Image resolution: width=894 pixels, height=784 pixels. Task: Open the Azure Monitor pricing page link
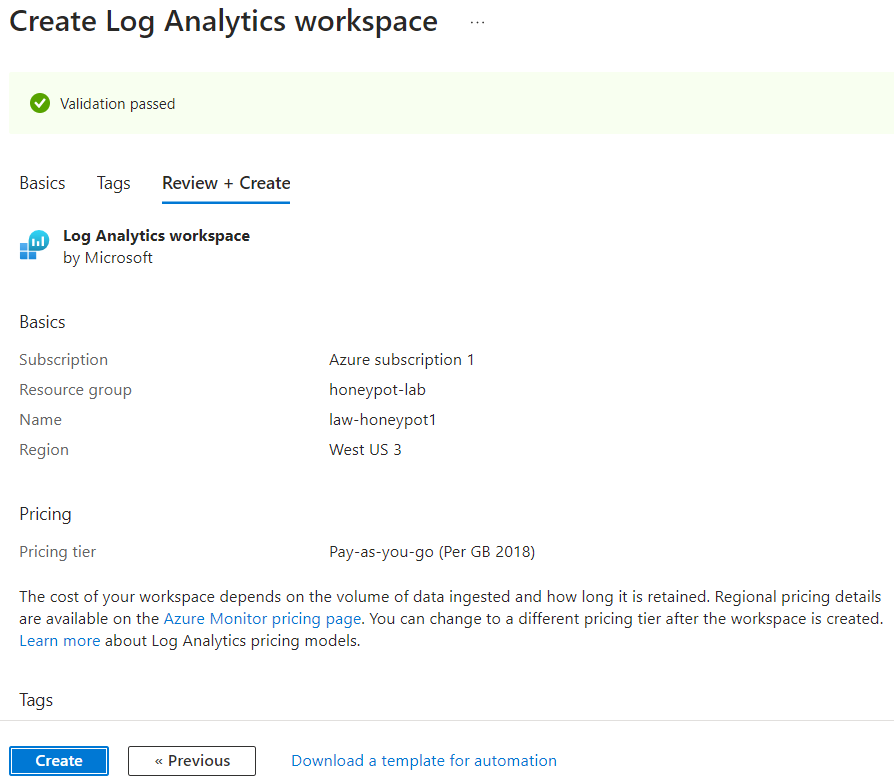click(x=262, y=618)
